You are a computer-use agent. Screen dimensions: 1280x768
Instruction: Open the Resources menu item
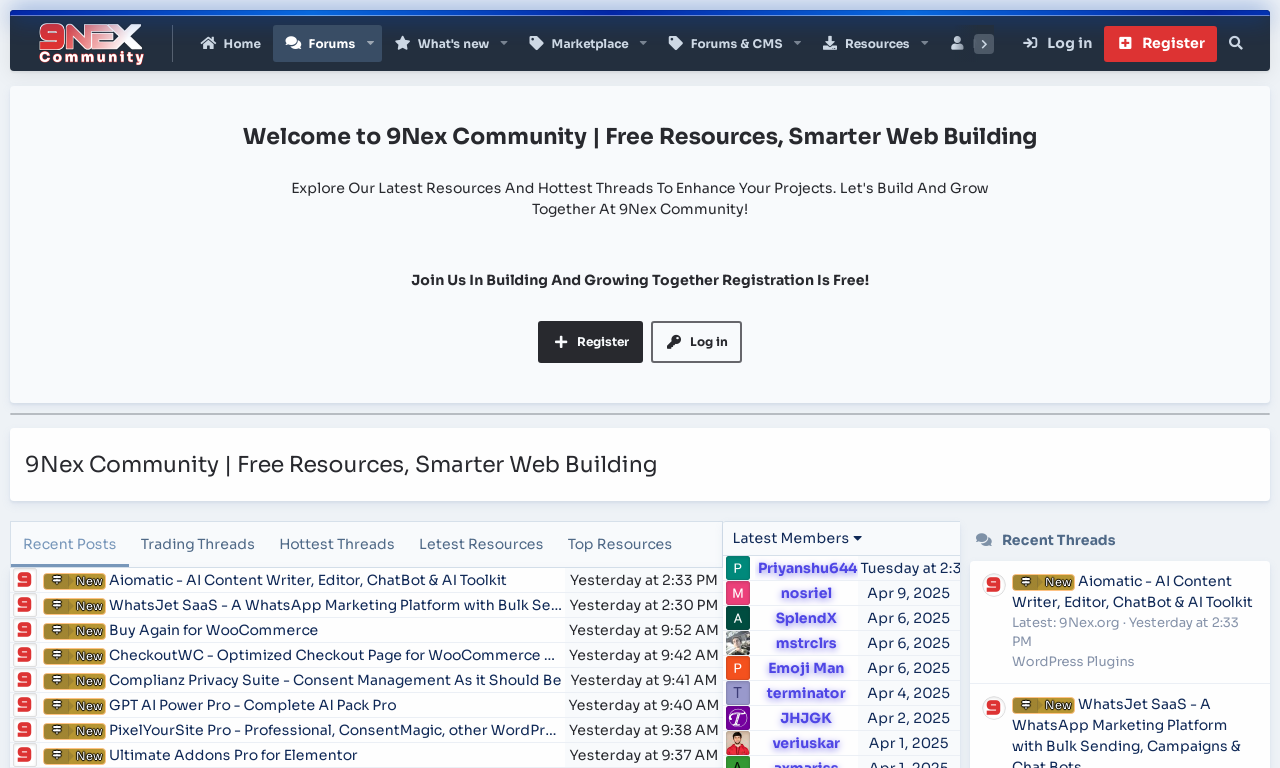pyautogui.click(x=866, y=43)
